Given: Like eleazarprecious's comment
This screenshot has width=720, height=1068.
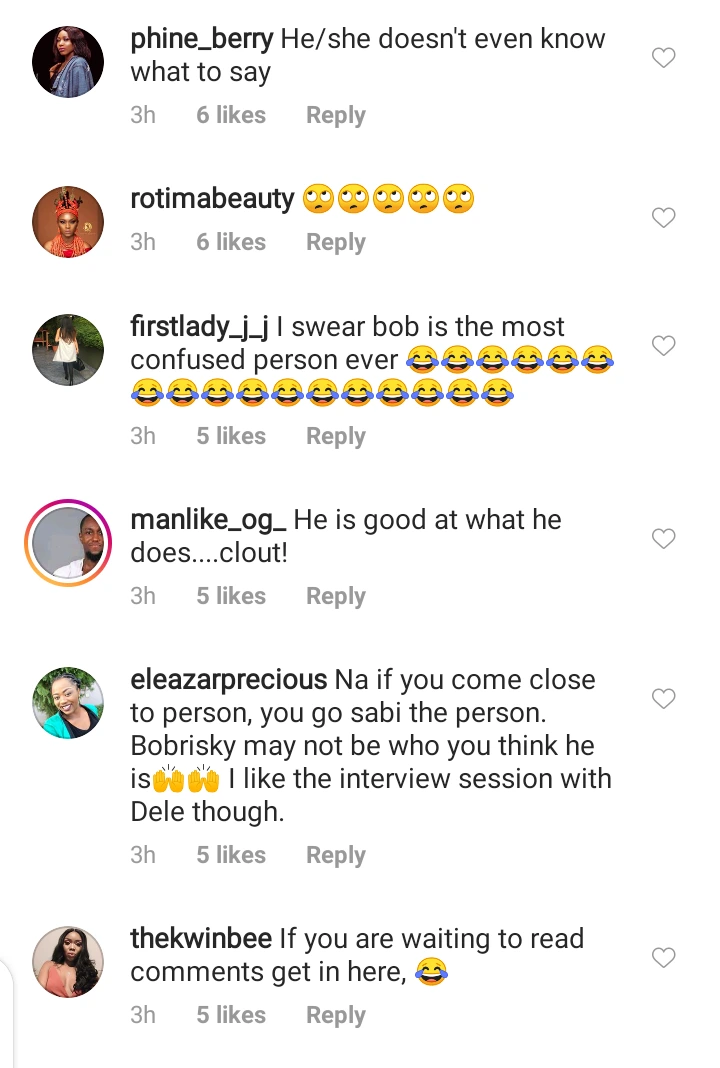Looking at the screenshot, I should [x=663, y=698].
